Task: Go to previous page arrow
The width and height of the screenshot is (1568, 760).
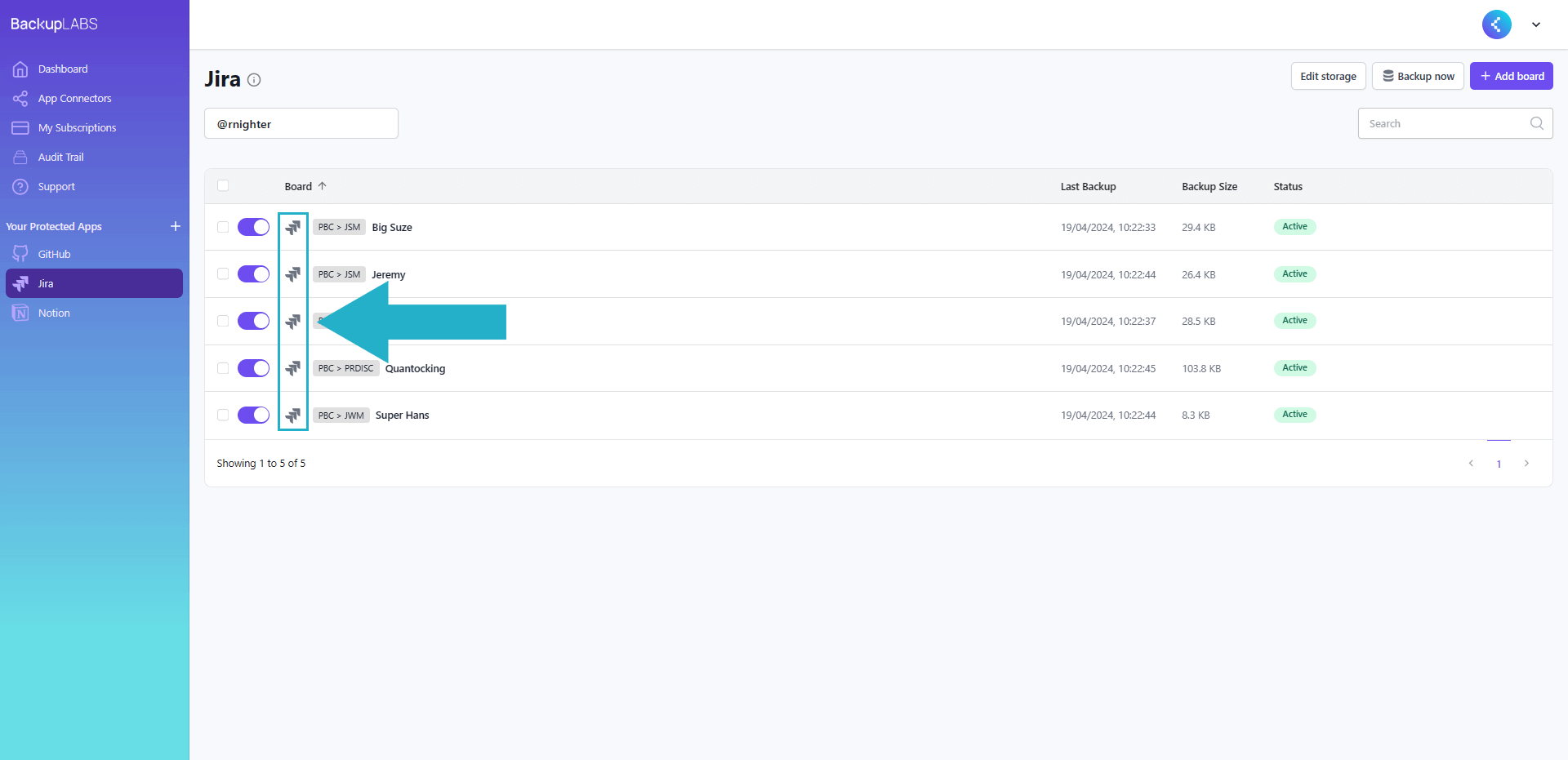Action: 1471,464
